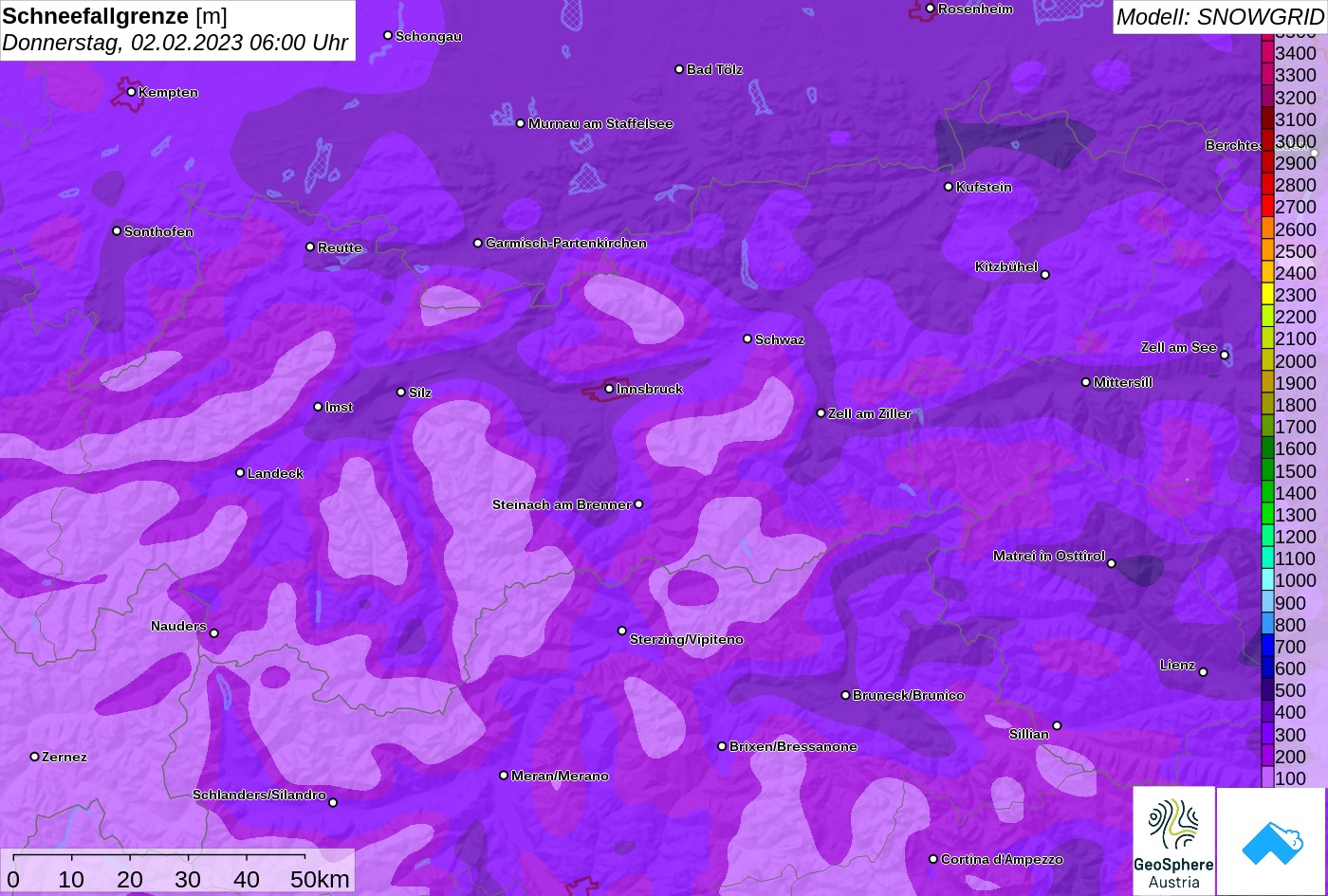
Task: Click the Innsbruck city marker
Action: pos(609,389)
